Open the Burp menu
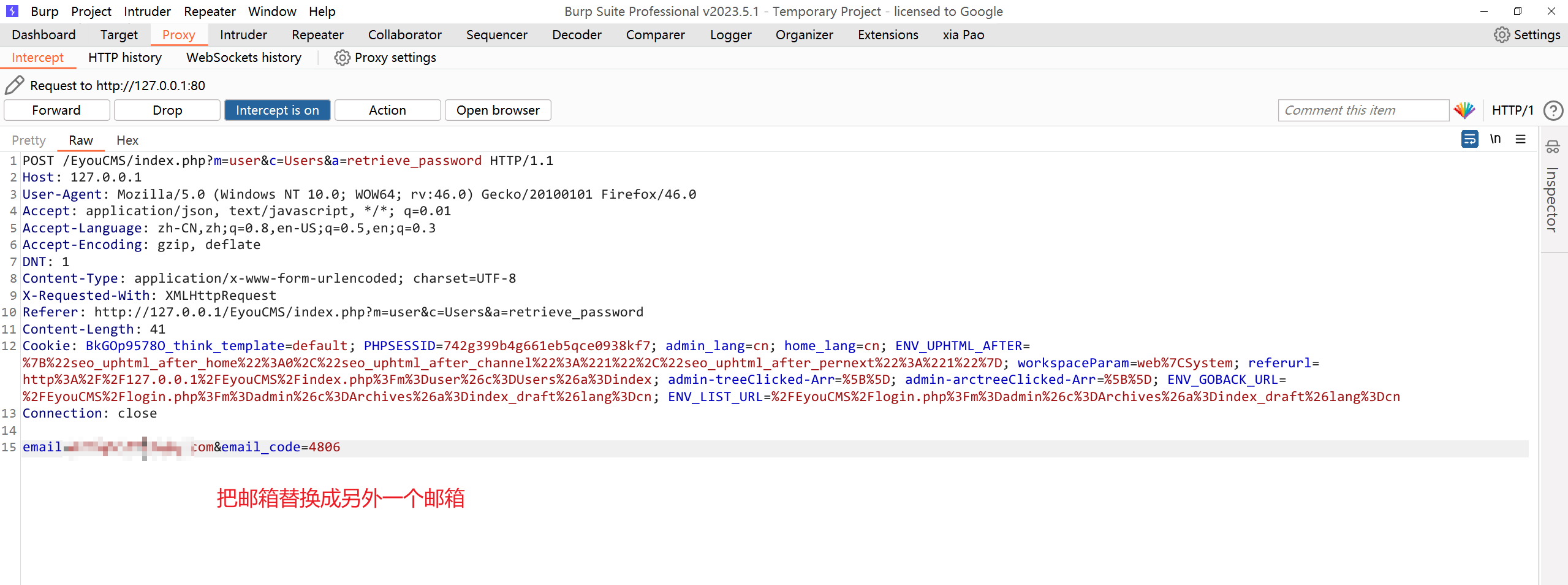The width and height of the screenshot is (1568, 585). point(45,11)
